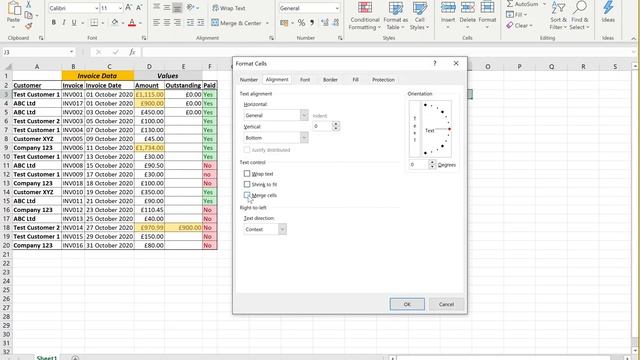The height and width of the screenshot is (360, 640).
Task: Click the dialog Help question mark
Action: [x=435, y=63]
